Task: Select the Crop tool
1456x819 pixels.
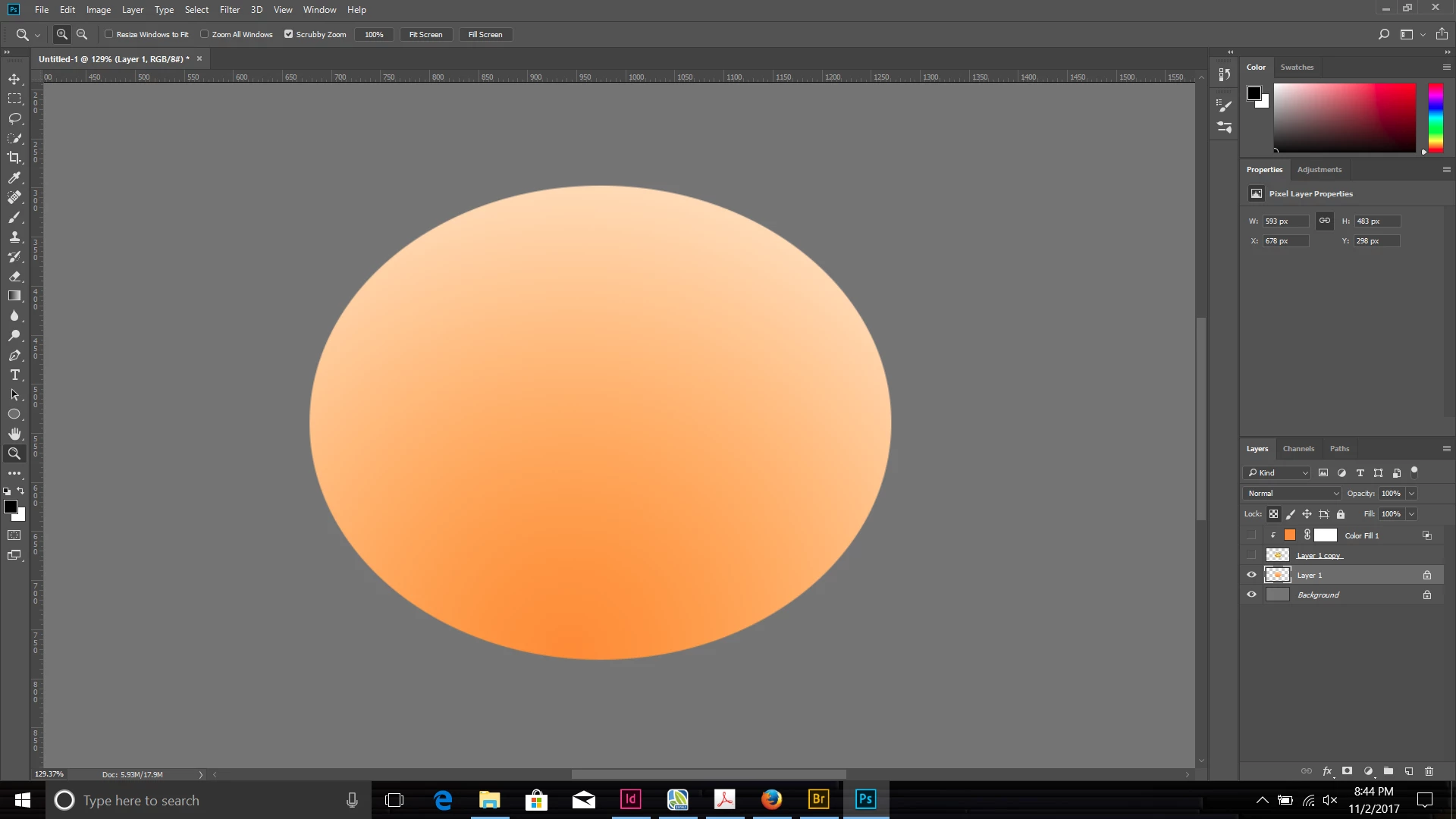Action: click(14, 158)
